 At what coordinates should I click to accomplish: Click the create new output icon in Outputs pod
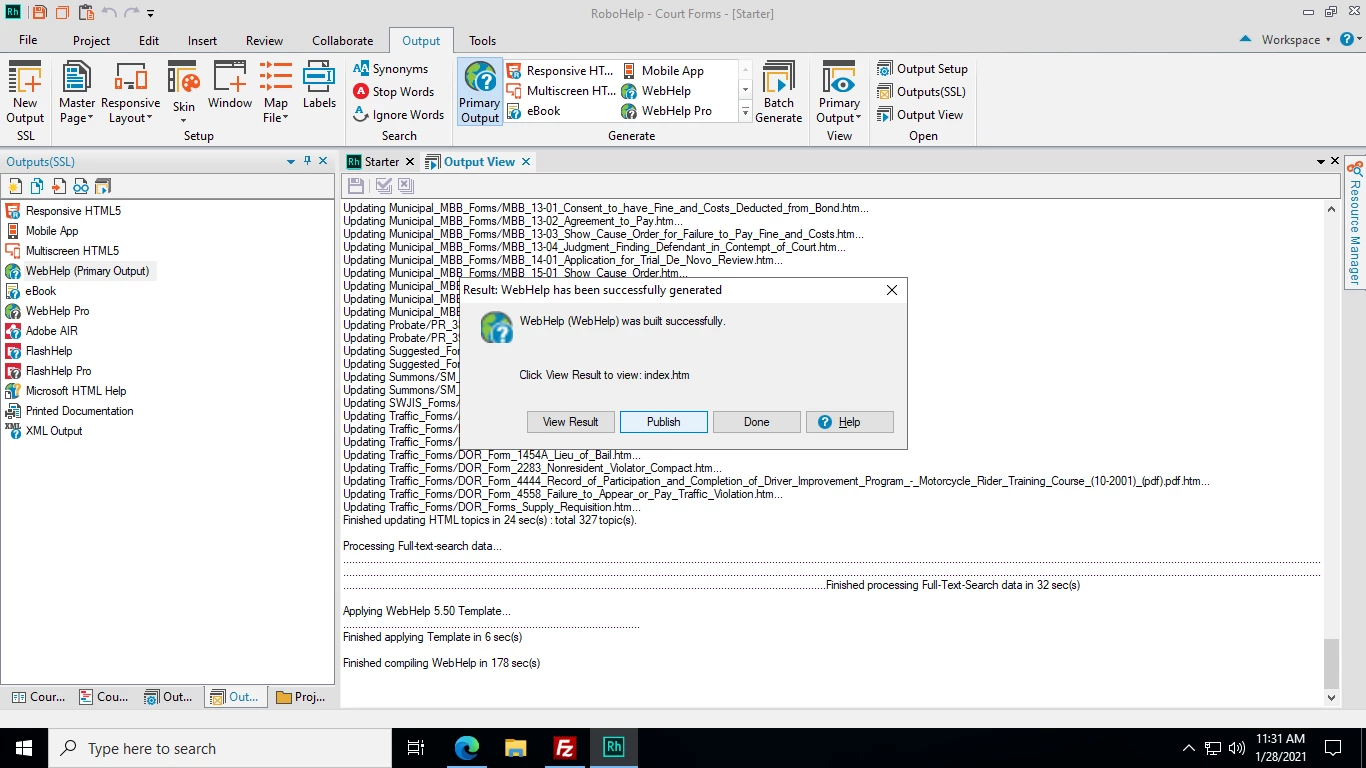(14, 186)
